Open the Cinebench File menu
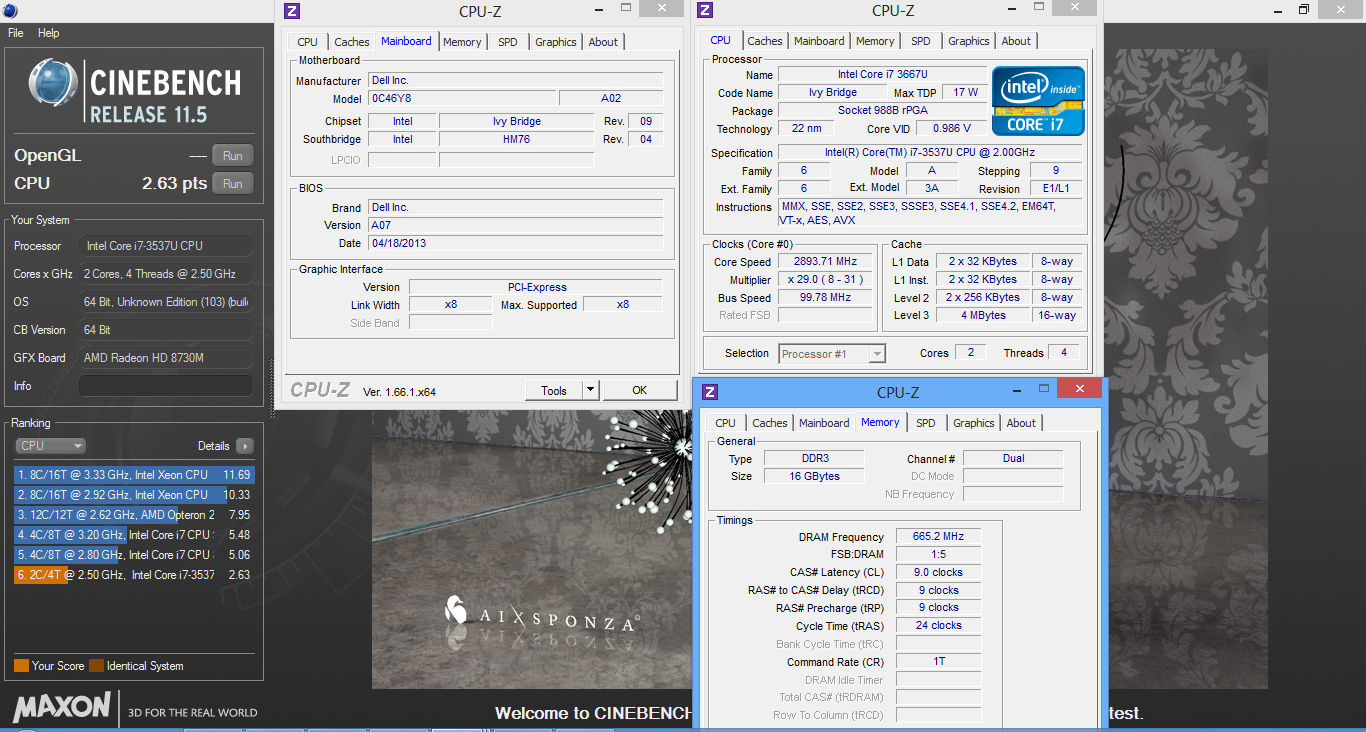The width and height of the screenshot is (1366, 732). pos(15,33)
